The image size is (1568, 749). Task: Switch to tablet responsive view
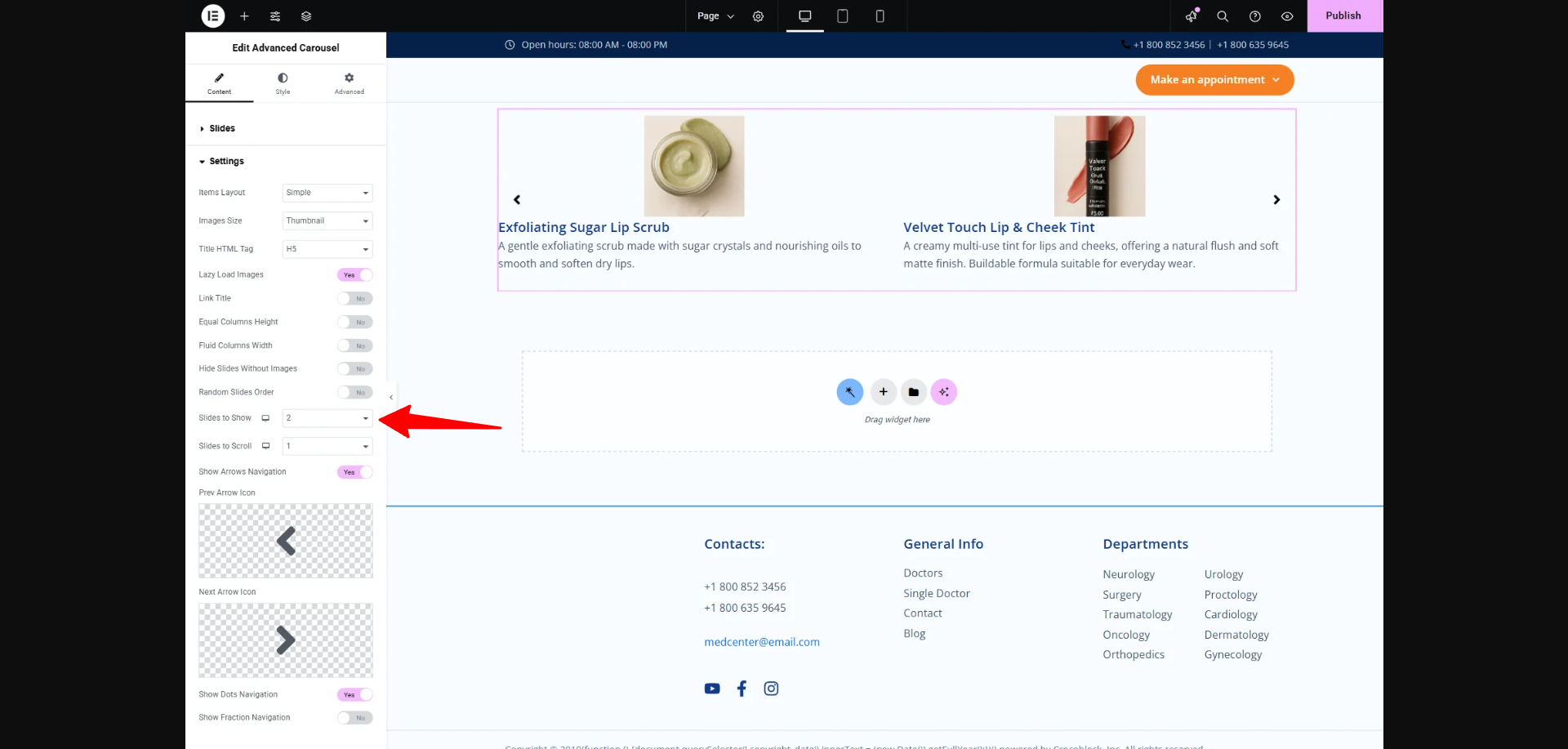[842, 16]
